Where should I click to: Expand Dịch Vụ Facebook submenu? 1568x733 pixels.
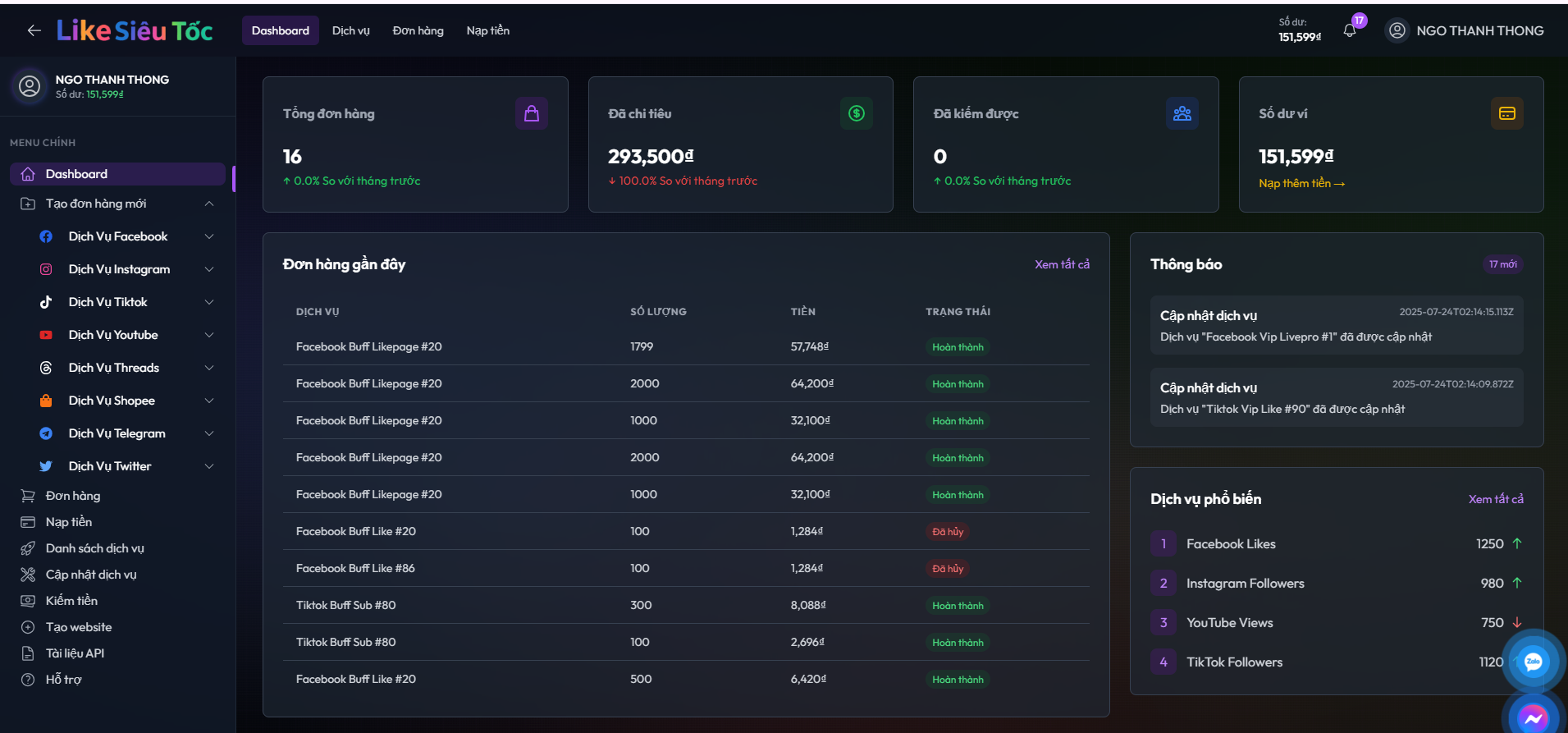pos(209,236)
